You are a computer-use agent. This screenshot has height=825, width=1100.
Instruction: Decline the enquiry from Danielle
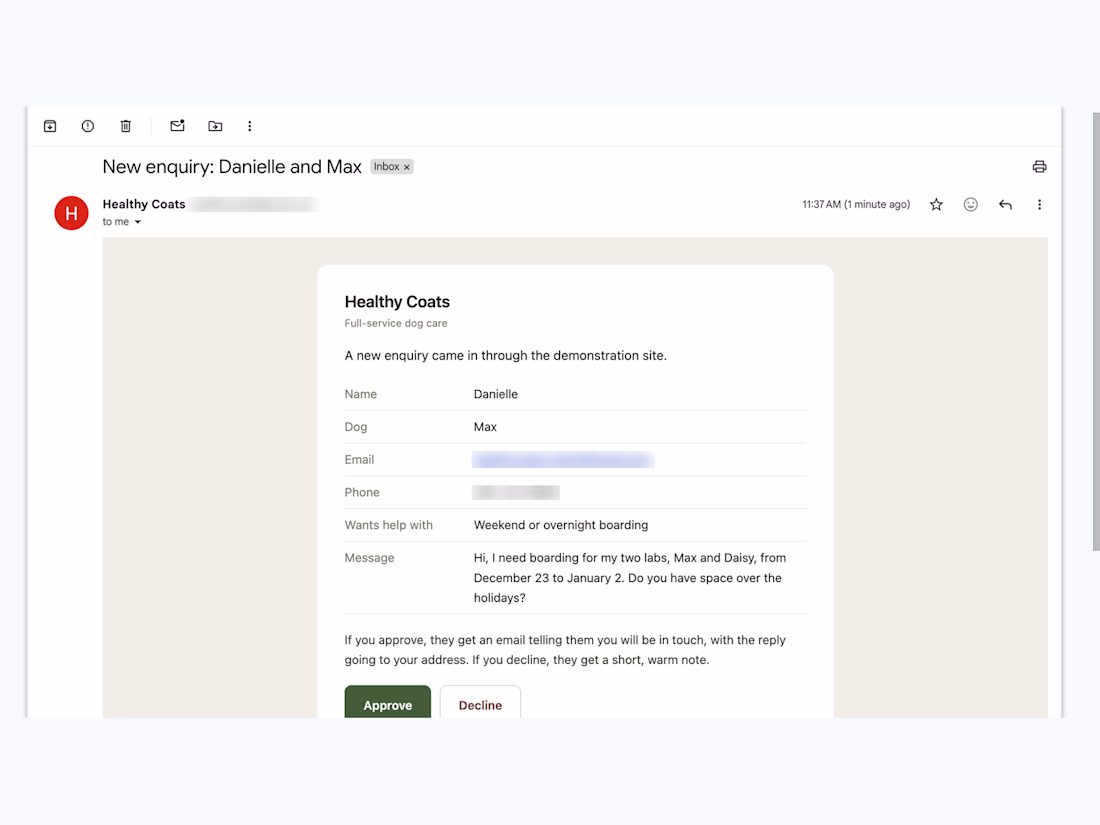[481, 702]
